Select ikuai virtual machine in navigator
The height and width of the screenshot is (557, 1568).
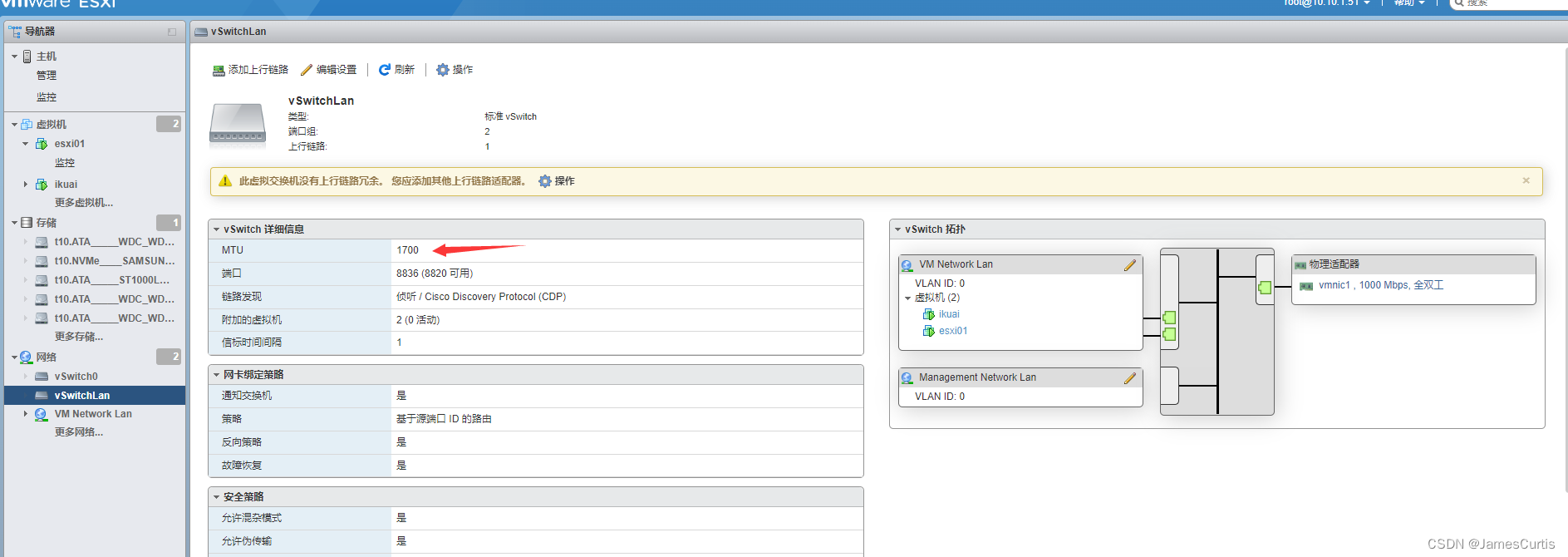click(66, 185)
